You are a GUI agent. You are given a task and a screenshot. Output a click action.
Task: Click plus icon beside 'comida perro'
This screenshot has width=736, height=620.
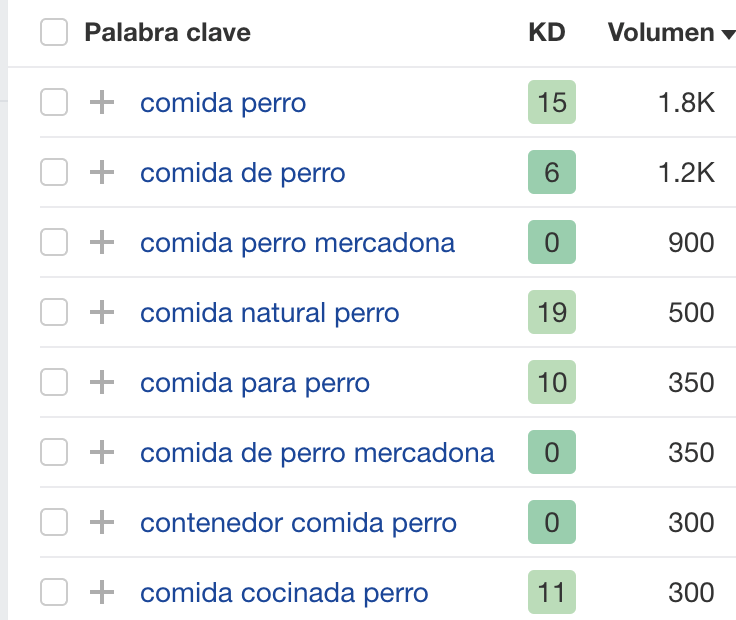click(x=102, y=102)
